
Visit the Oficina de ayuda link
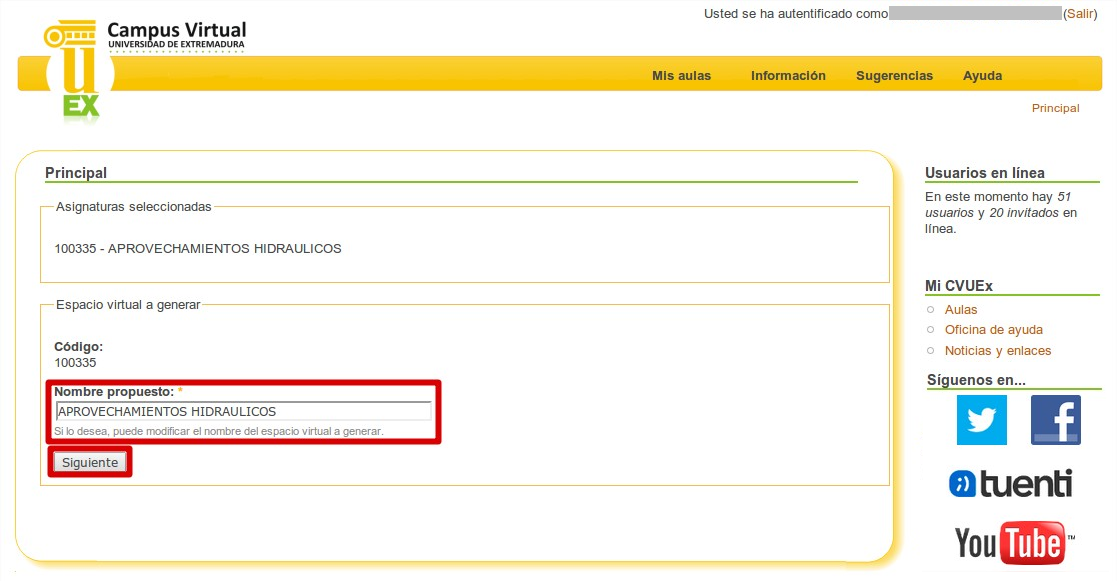993,330
